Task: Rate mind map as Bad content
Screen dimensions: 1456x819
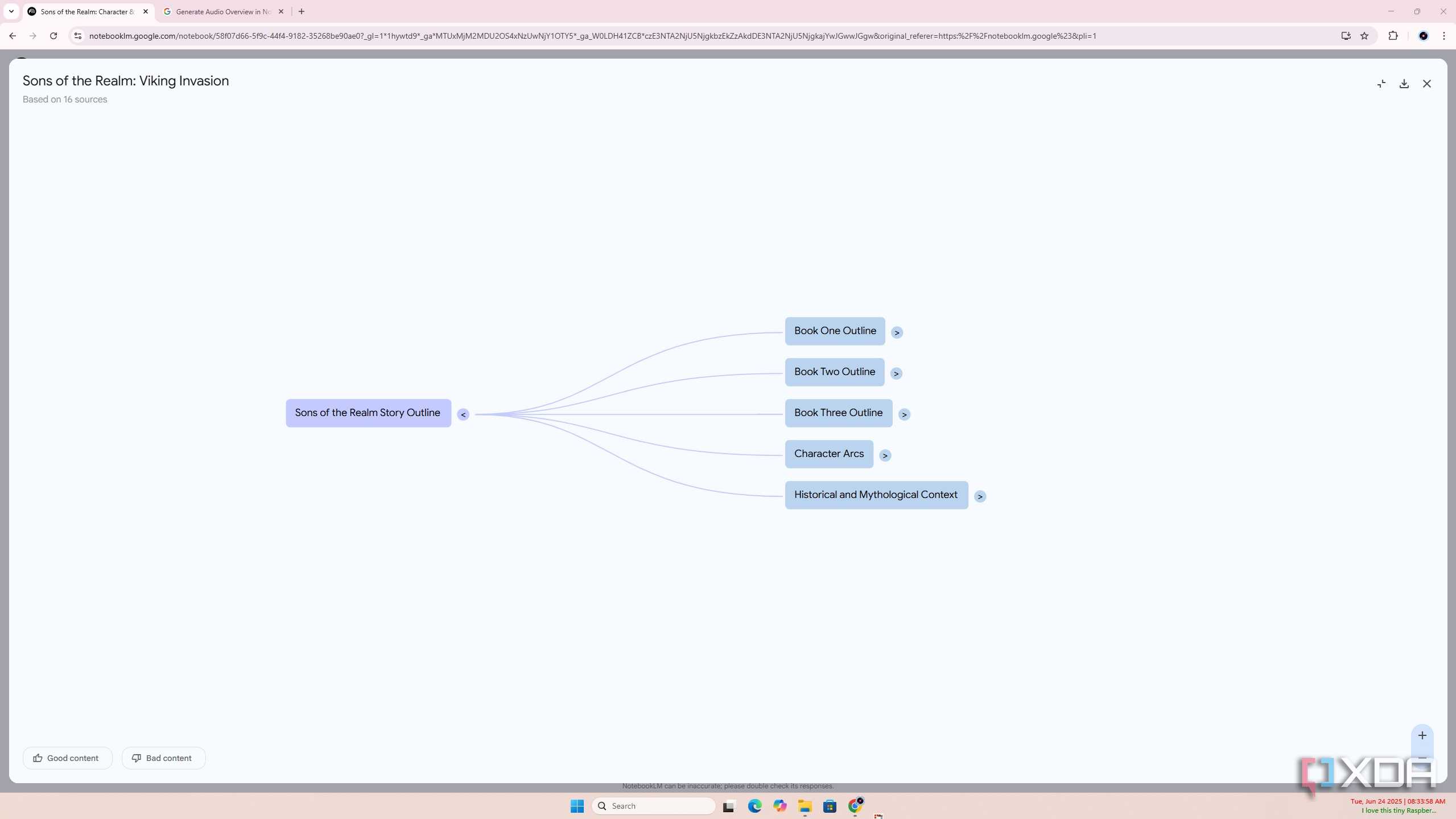Action: click(x=163, y=758)
